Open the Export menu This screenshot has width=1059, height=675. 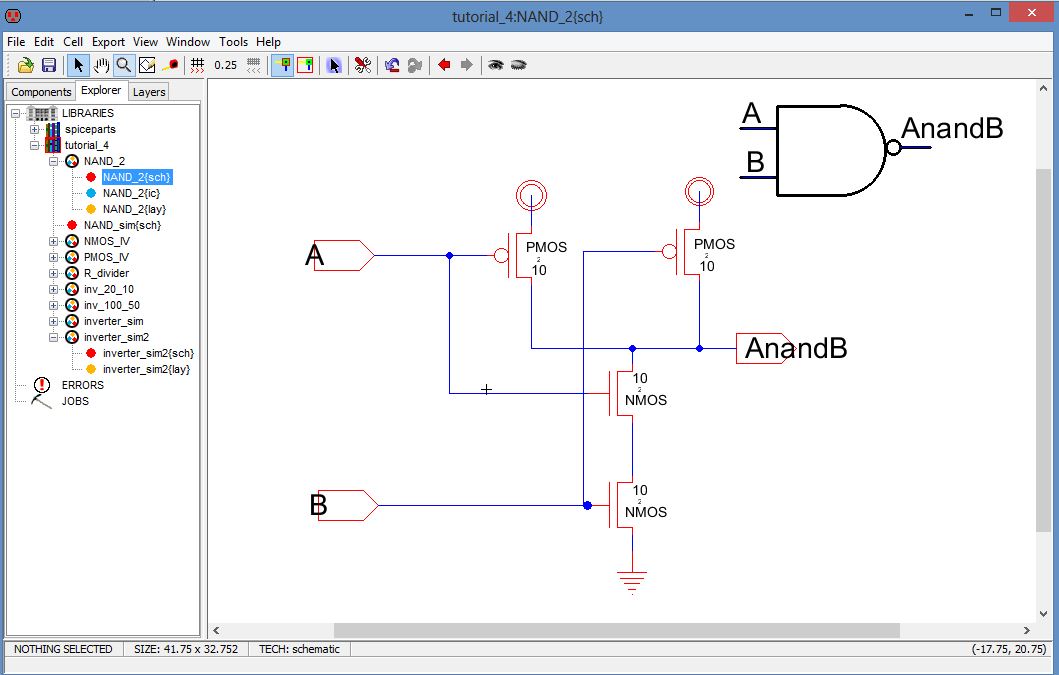(x=108, y=42)
